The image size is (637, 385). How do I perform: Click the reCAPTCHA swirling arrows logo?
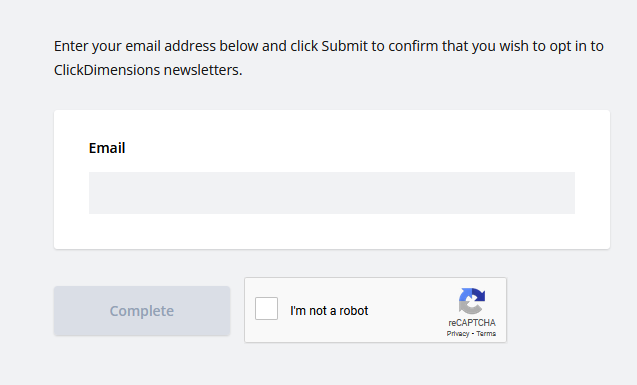tap(472, 301)
